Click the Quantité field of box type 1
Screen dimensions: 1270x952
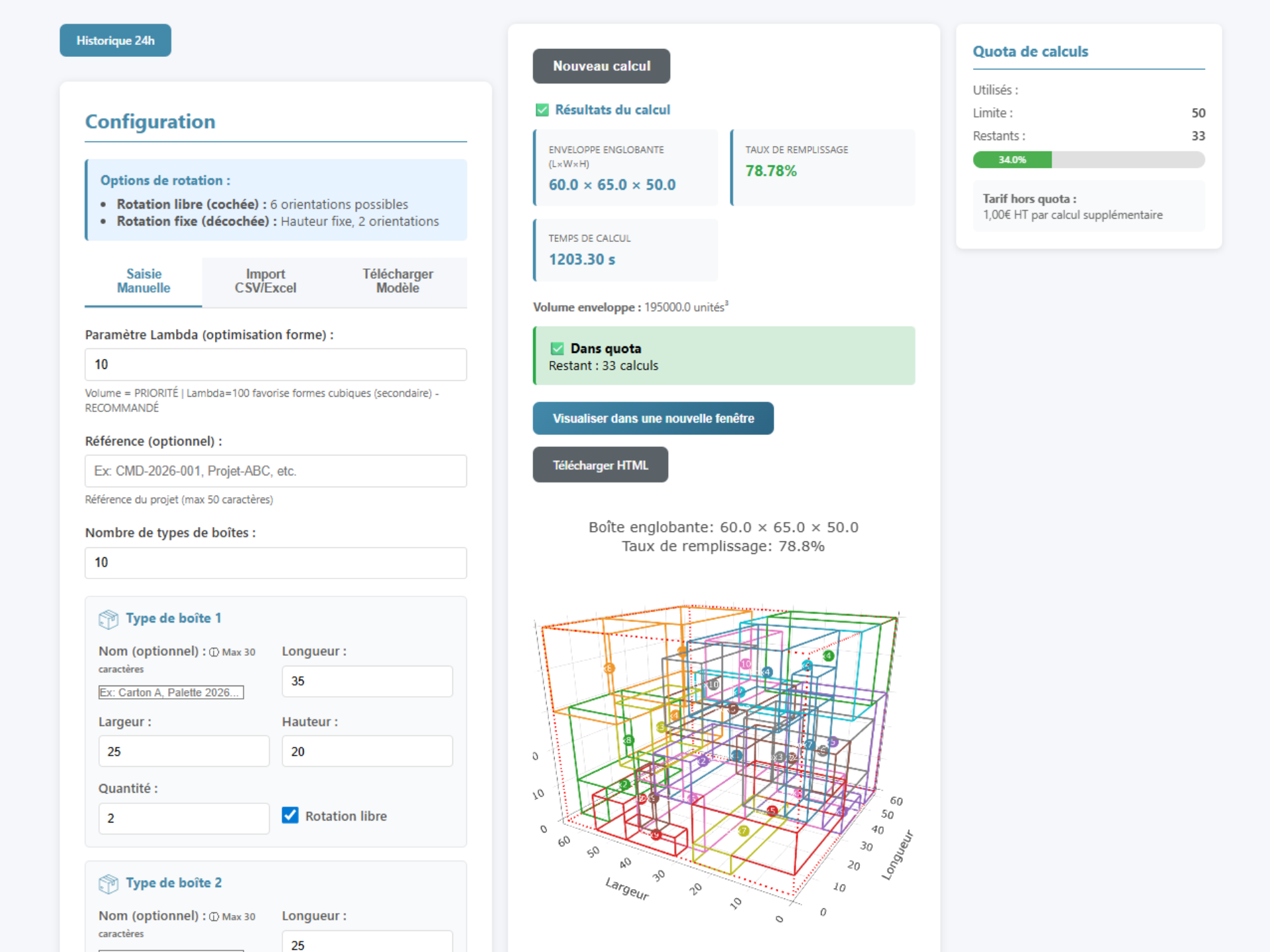coord(183,818)
